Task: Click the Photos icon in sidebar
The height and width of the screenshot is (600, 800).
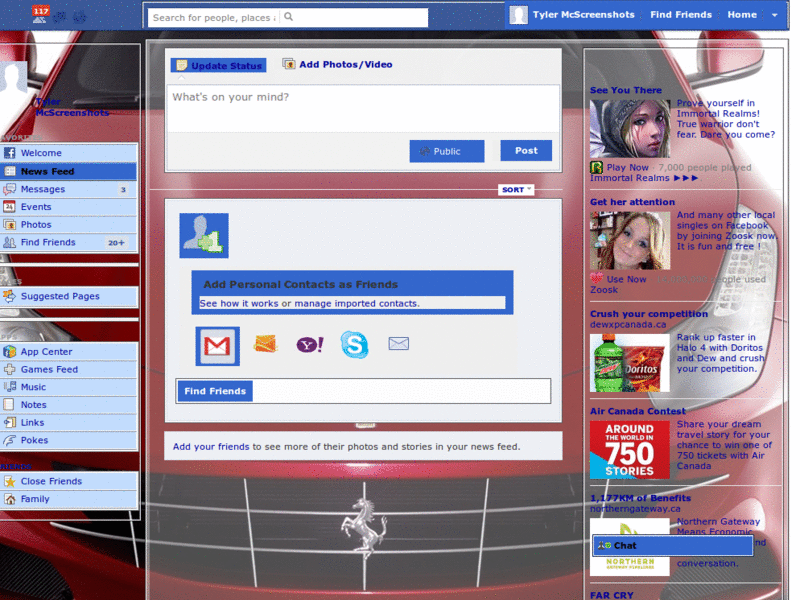Action: point(9,224)
